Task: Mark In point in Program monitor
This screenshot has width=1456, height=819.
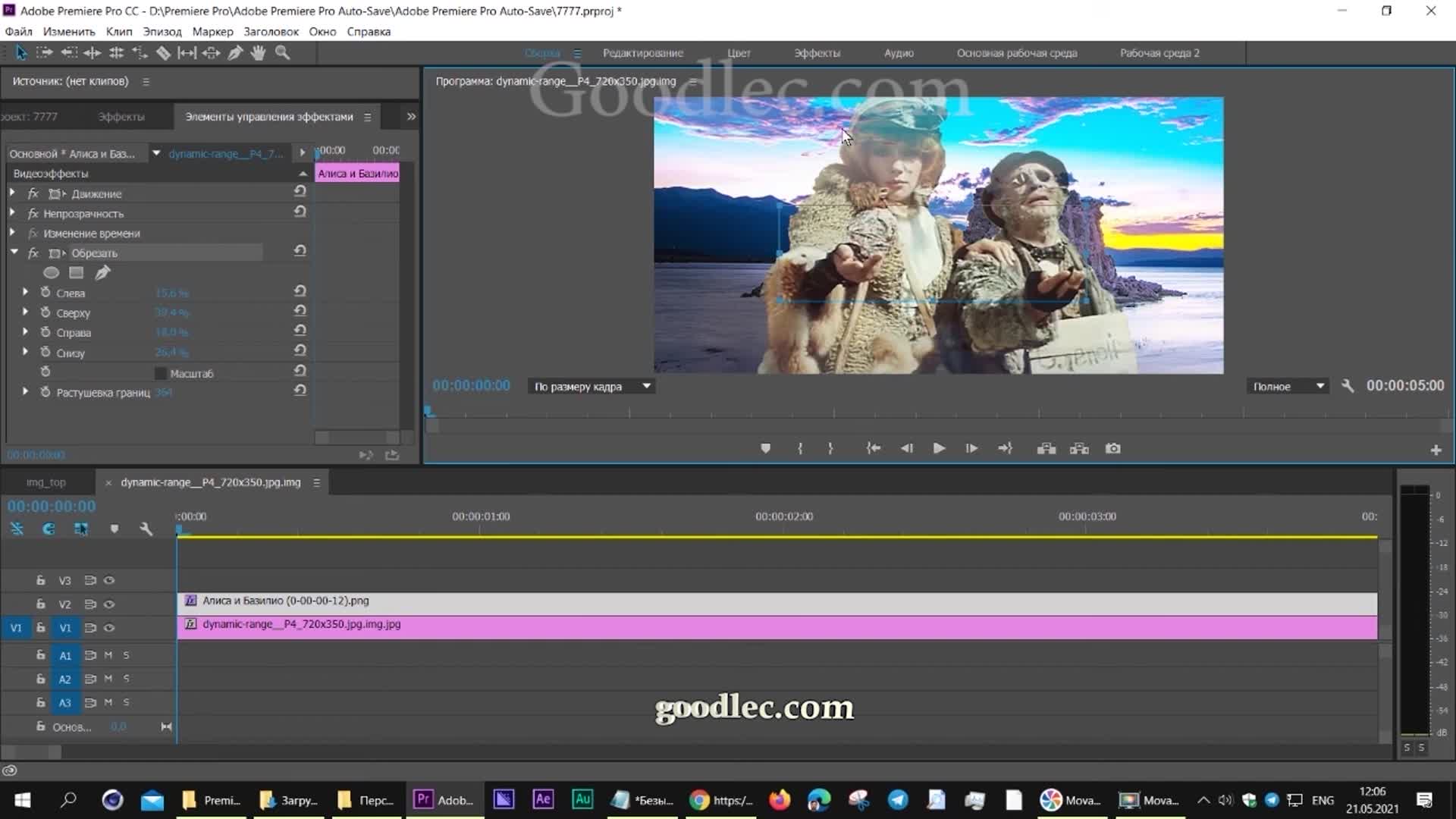Action: (x=800, y=449)
